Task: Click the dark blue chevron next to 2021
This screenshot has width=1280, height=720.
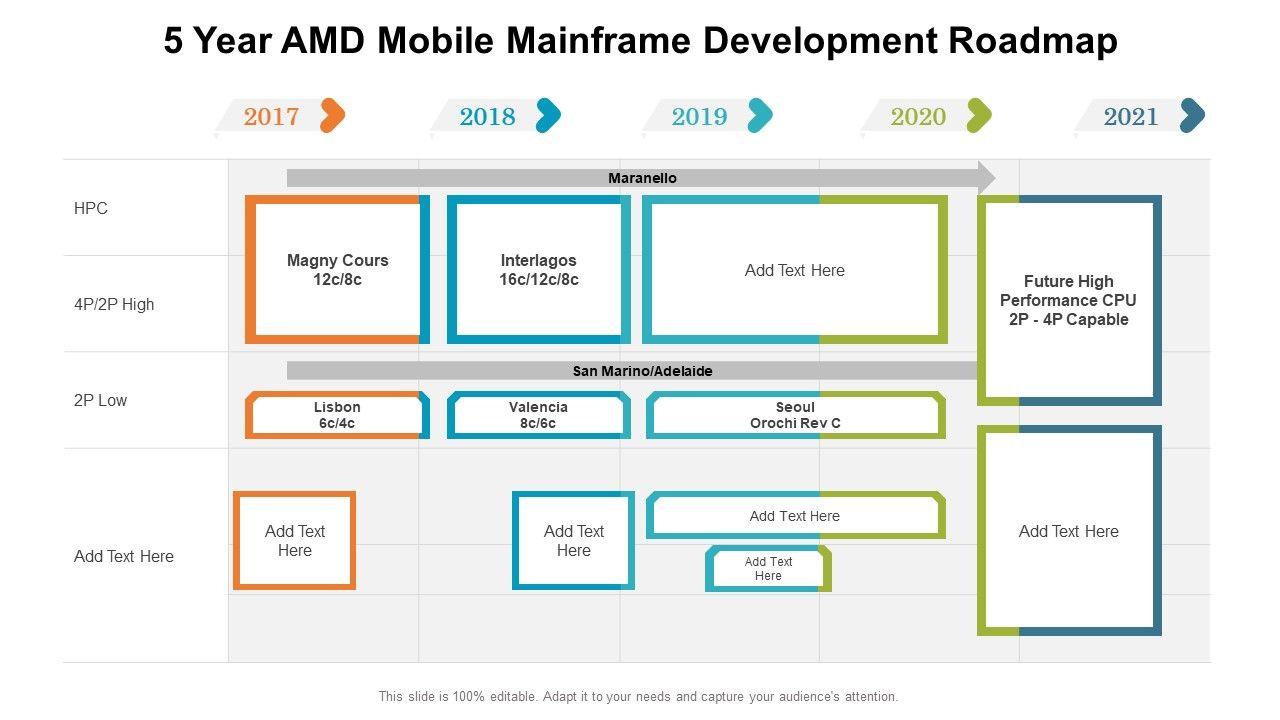Action: (1192, 116)
